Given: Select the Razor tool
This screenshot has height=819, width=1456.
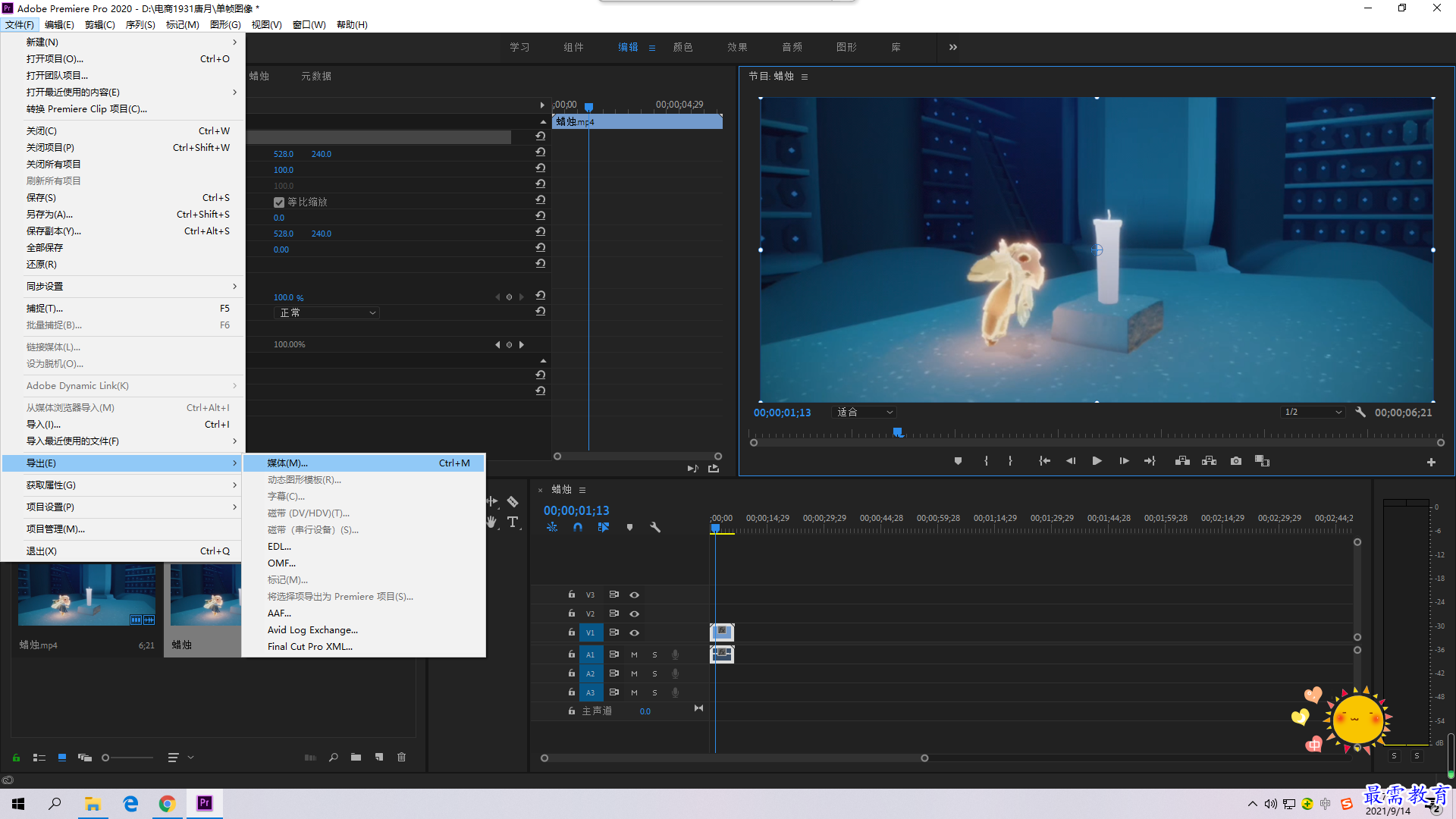Looking at the screenshot, I should tap(513, 501).
